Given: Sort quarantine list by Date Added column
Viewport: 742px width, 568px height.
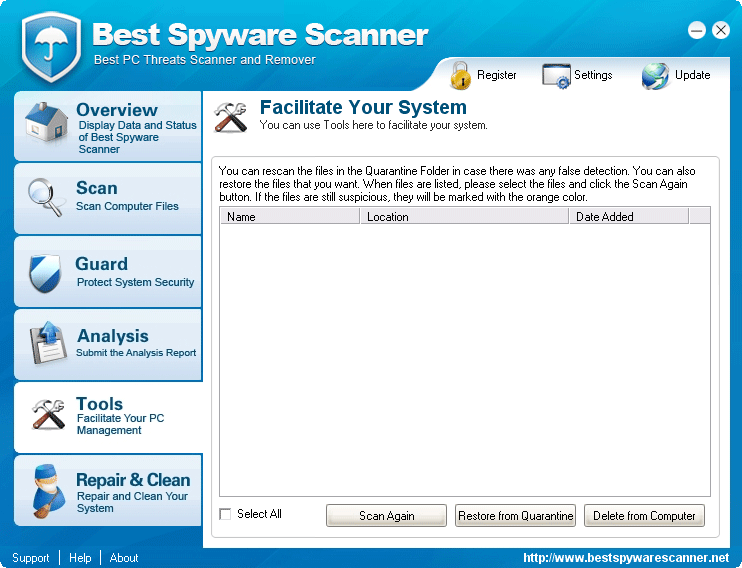Looking at the screenshot, I should click(x=629, y=216).
